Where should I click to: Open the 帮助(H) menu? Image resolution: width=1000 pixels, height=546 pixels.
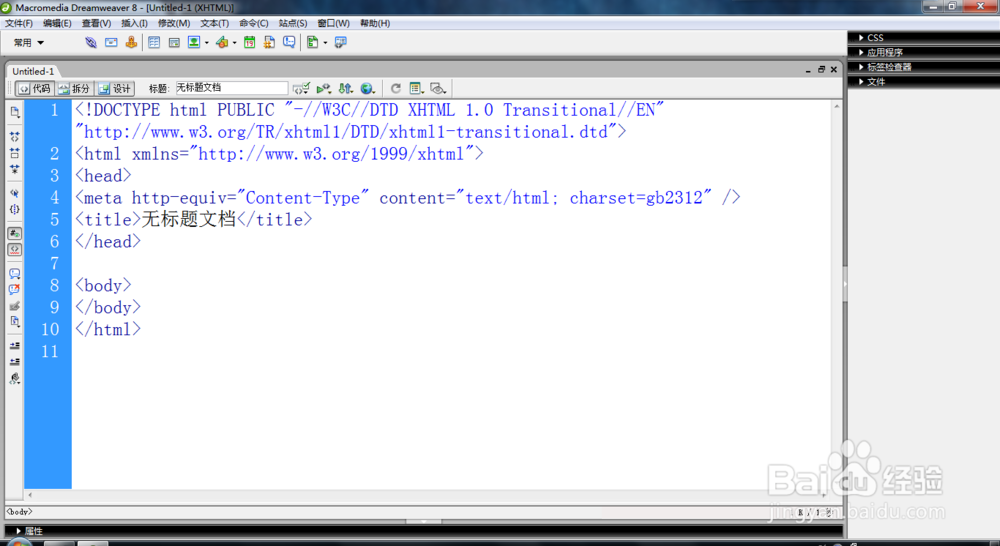pos(375,23)
